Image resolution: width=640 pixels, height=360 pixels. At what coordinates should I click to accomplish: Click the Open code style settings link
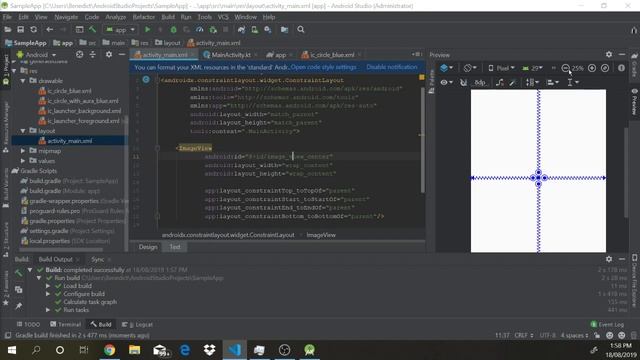[324, 67]
